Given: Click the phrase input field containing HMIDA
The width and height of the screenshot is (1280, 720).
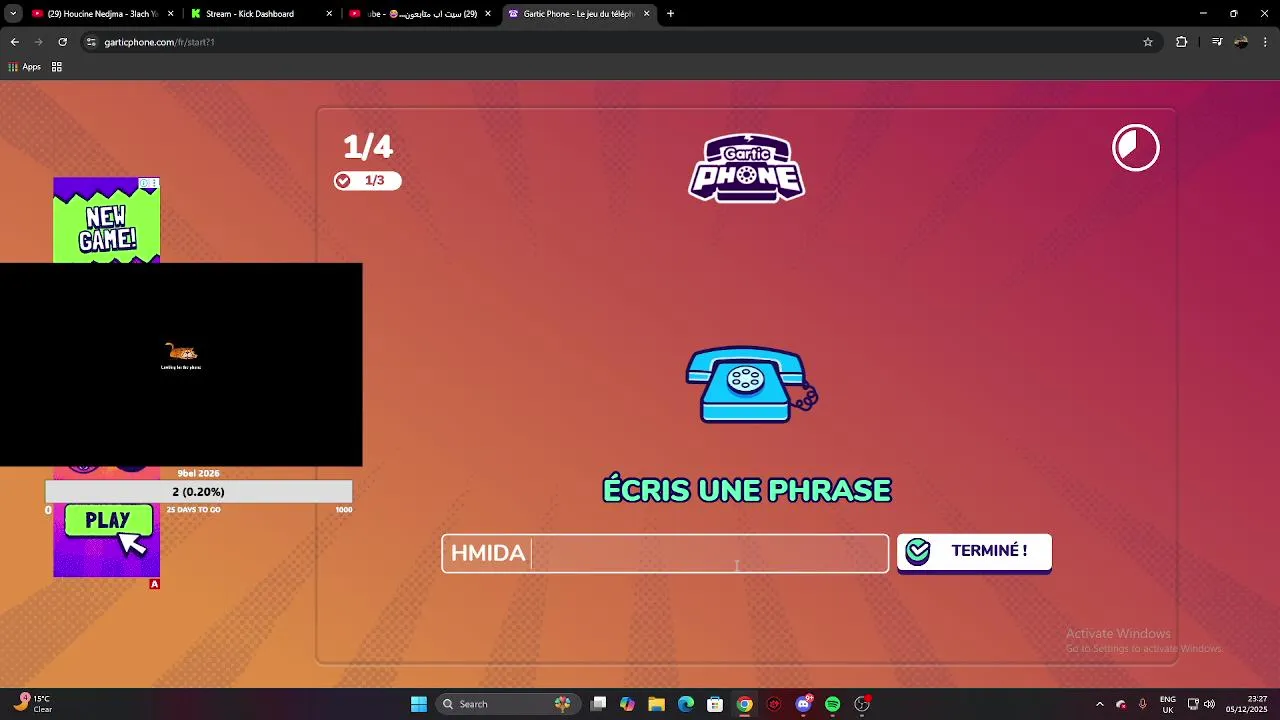Looking at the screenshot, I should (665, 553).
